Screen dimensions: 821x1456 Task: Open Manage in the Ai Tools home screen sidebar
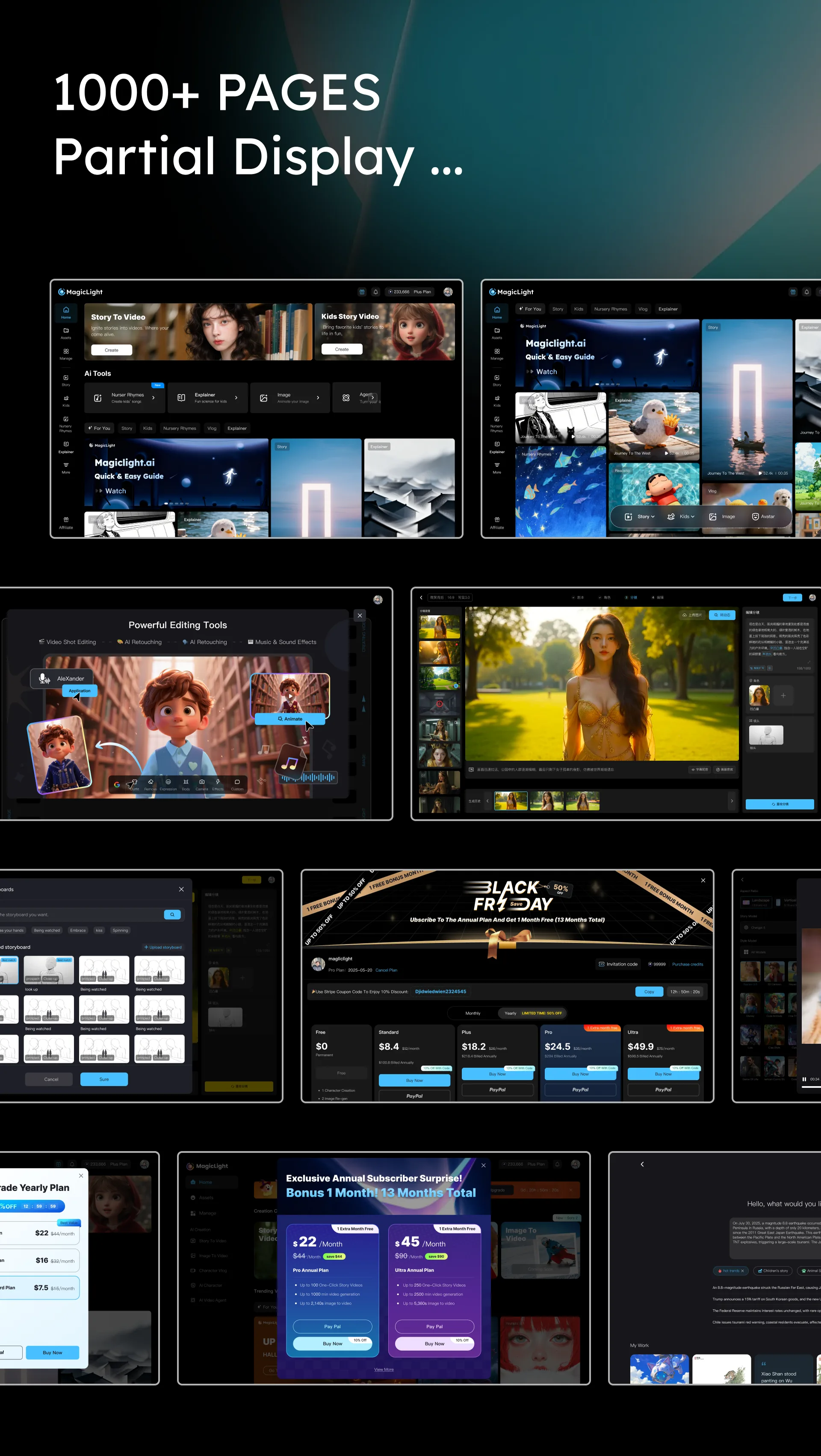pos(66,354)
